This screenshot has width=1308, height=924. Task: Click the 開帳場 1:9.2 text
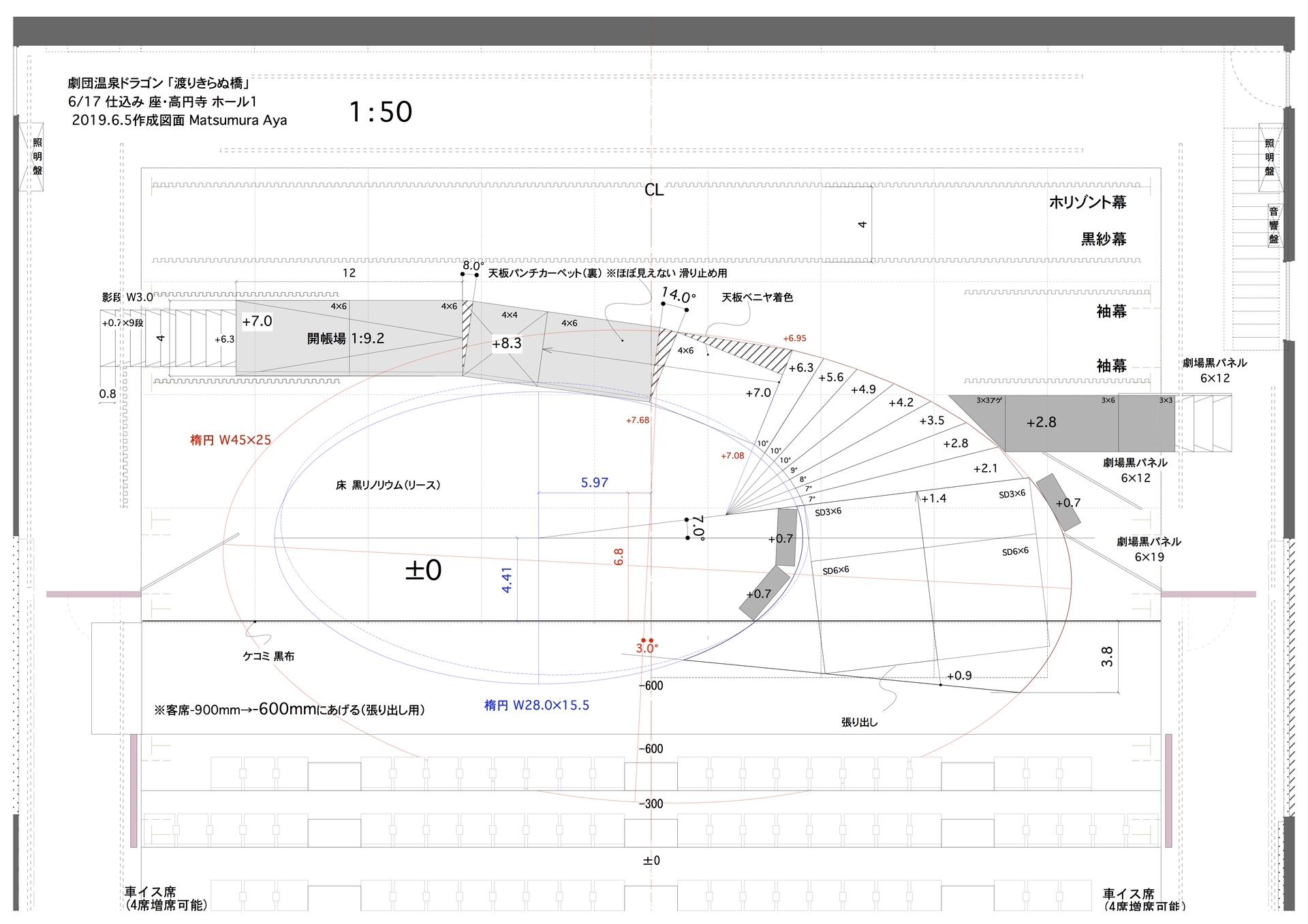point(345,338)
